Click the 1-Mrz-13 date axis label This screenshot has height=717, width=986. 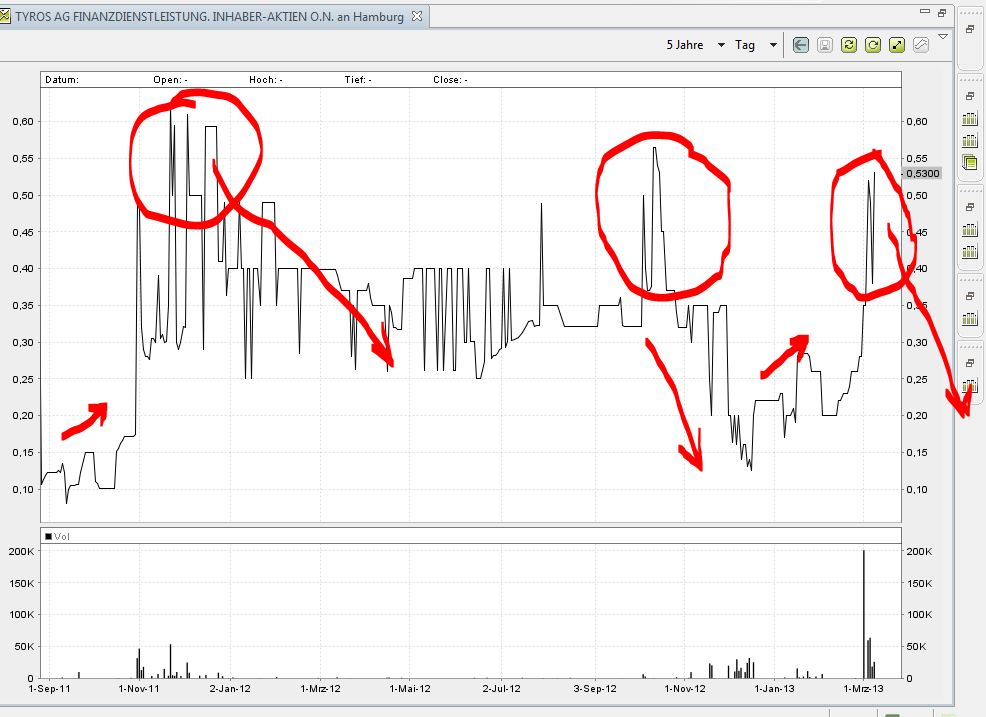point(863,689)
